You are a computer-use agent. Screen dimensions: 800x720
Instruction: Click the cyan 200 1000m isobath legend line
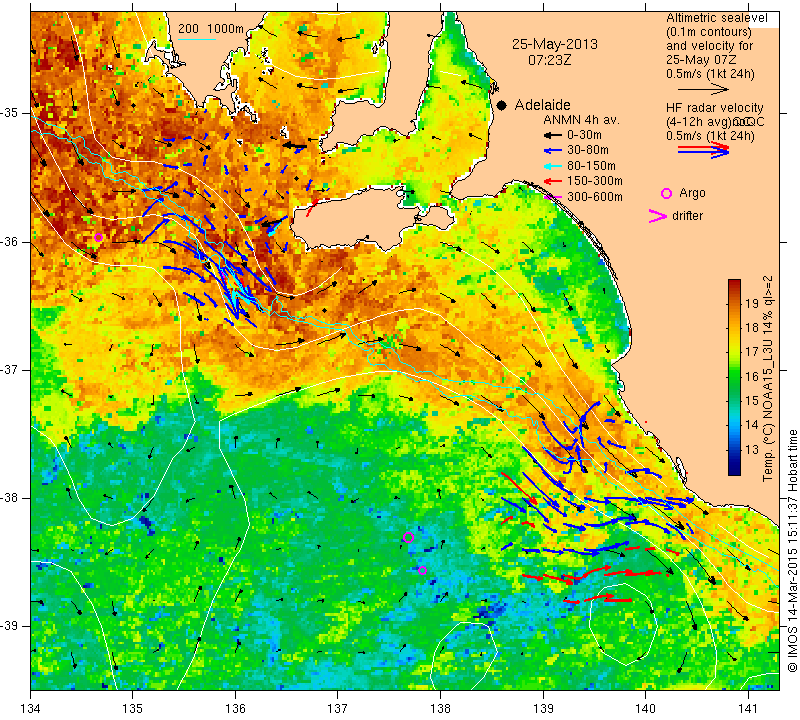(x=197, y=39)
